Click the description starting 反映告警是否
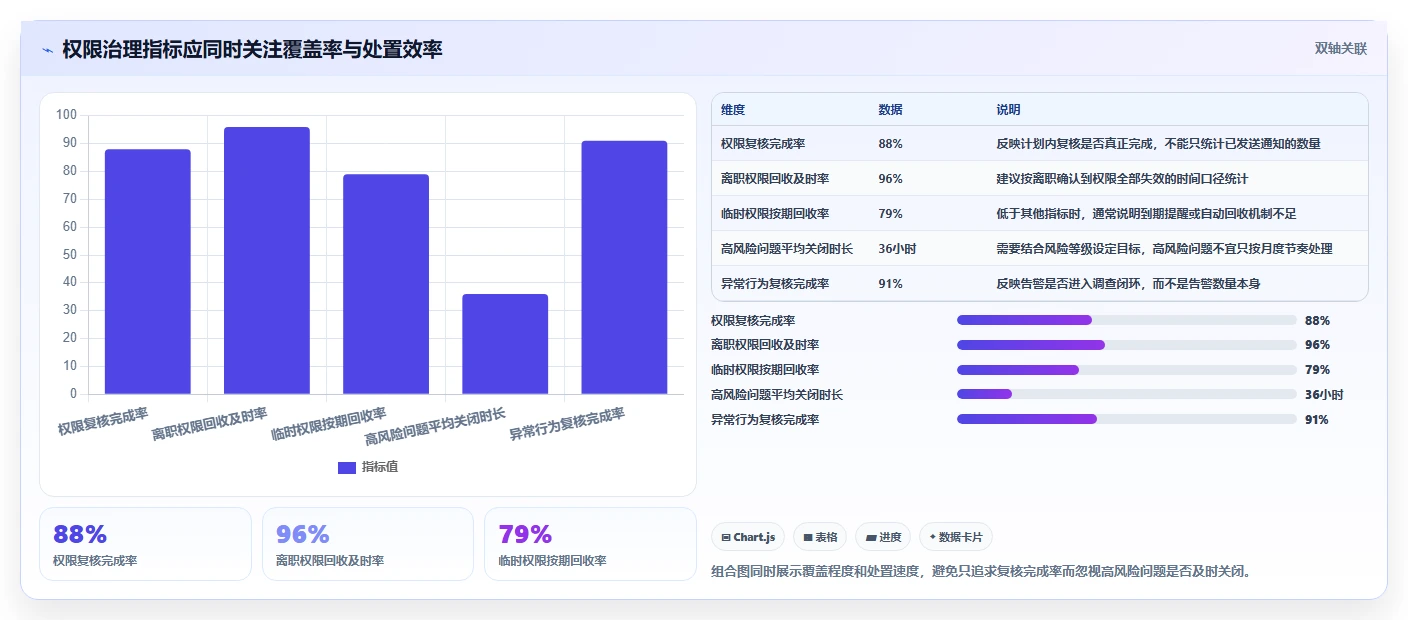 coord(1128,284)
